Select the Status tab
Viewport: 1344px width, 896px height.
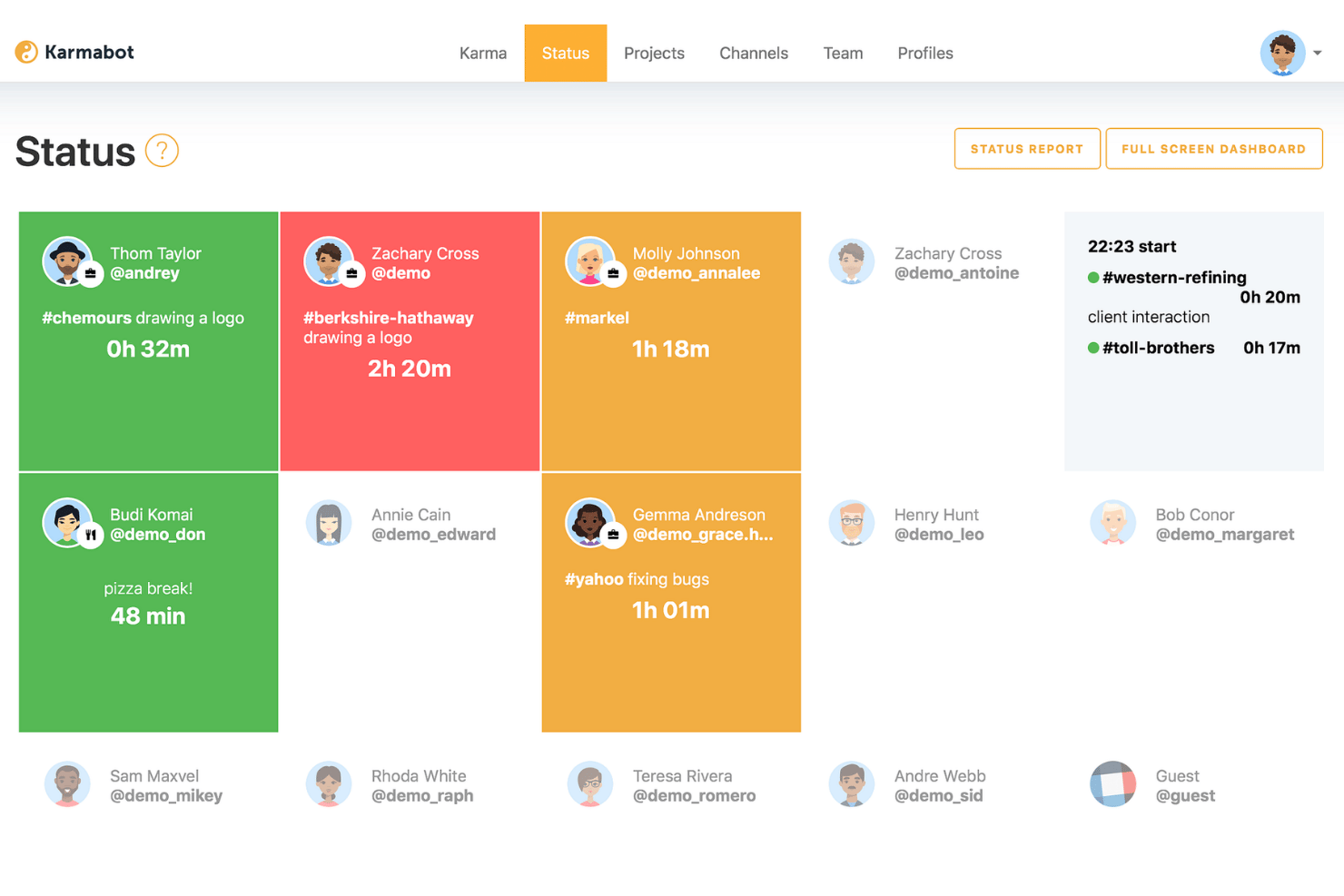tap(566, 53)
